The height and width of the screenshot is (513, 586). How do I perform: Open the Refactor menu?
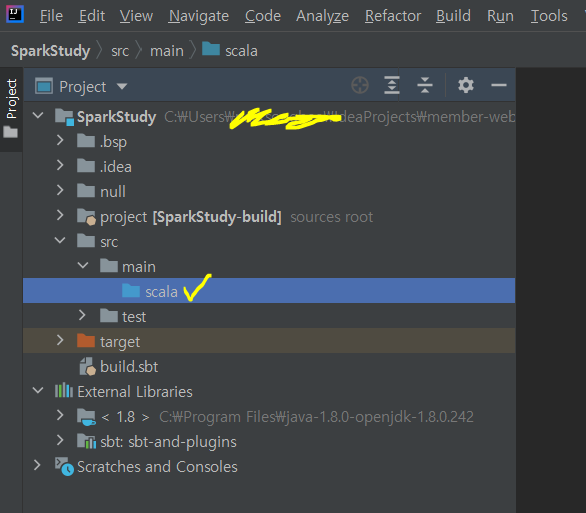(x=393, y=16)
